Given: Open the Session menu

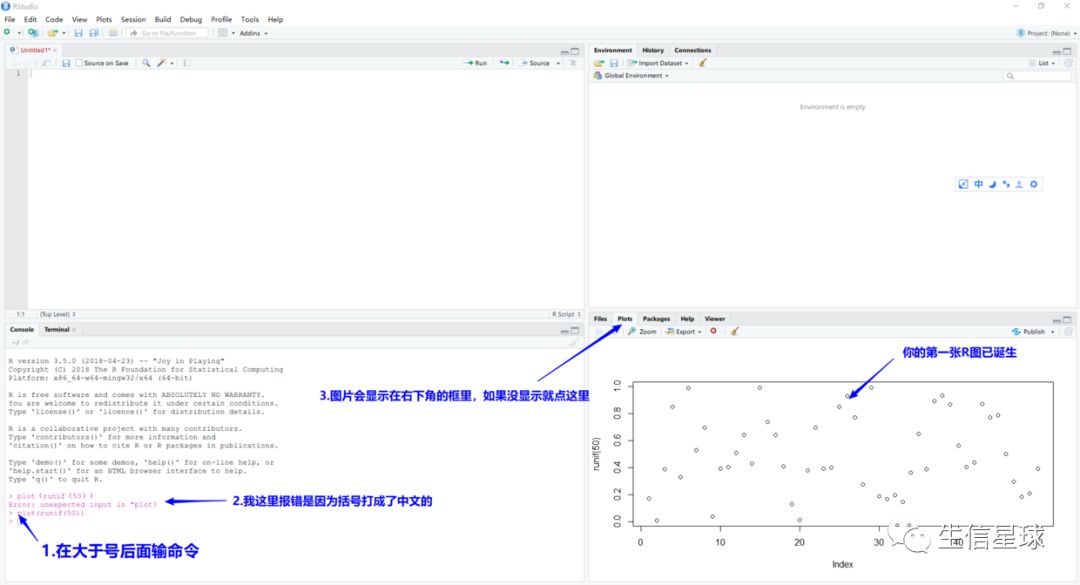Looking at the screenshot, I should point(133,19).
